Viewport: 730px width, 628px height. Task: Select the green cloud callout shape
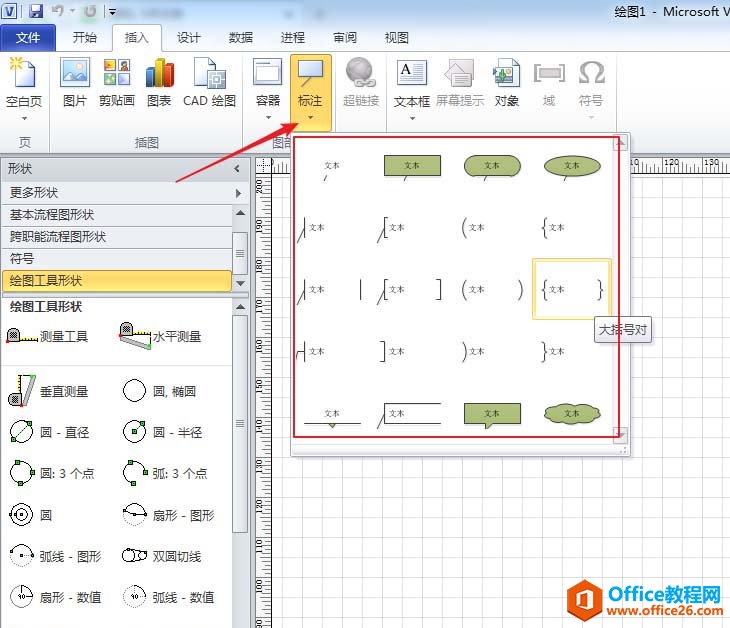(x=571, y=413)
